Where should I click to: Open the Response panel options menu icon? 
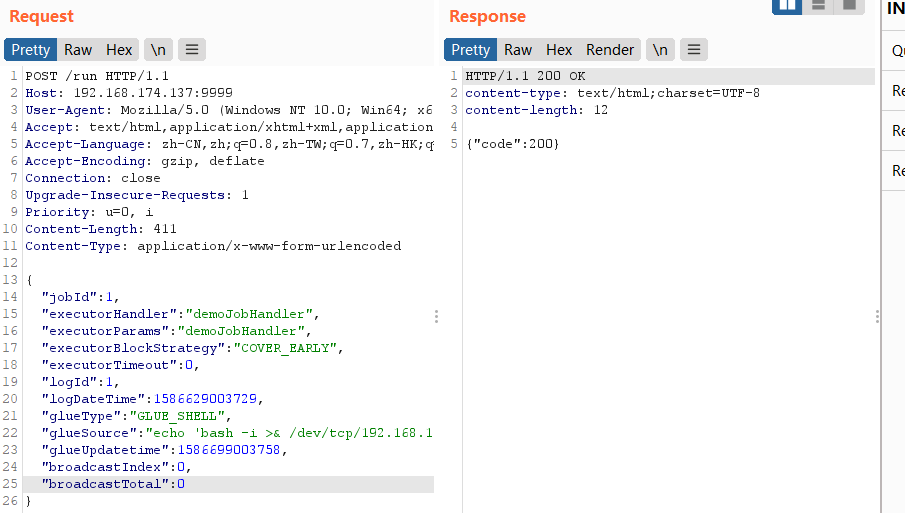[x=694, y=50]
